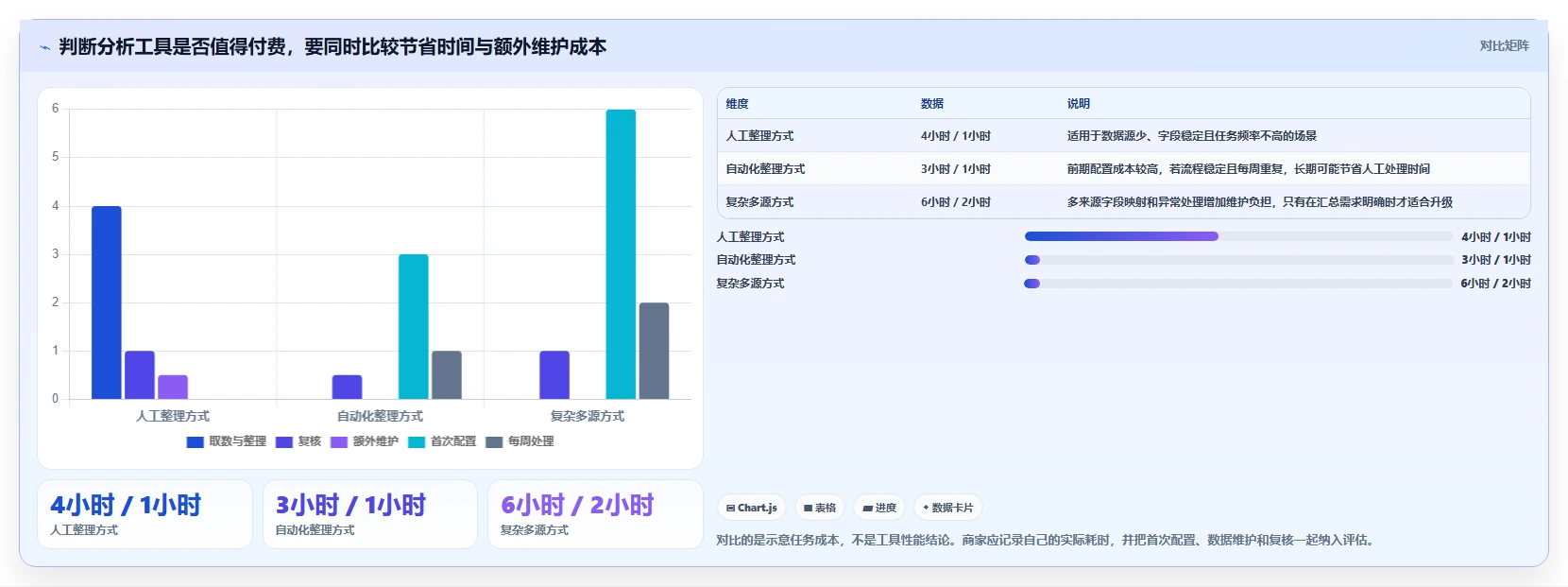Select the 4小时 / 1小时 data card

click(145, 514)
